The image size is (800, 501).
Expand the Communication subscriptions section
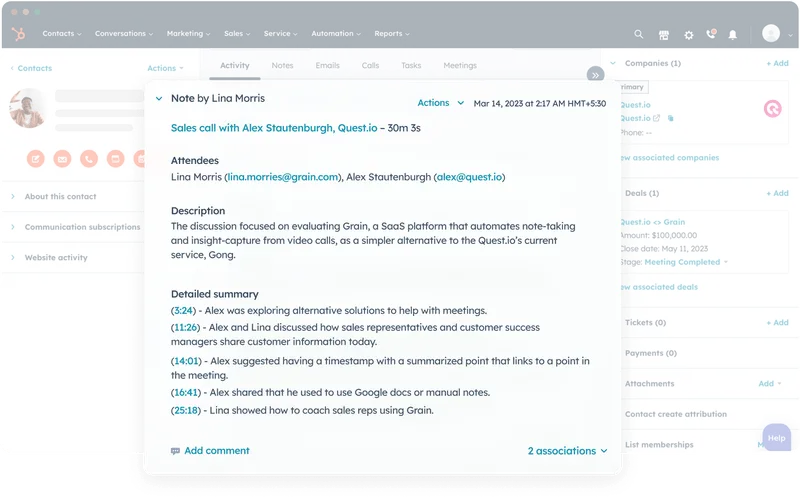click(74, 227)
